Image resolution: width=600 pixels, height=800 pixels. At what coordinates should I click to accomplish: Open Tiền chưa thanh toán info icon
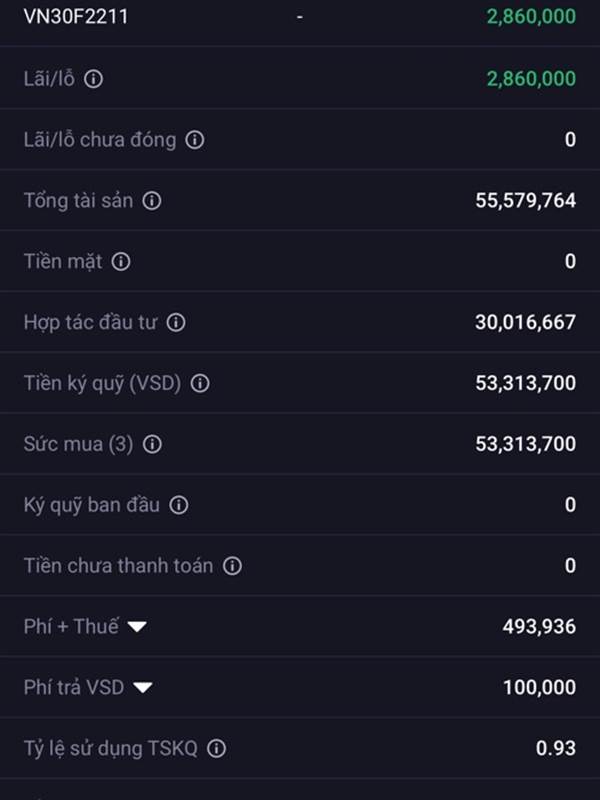[x=232, y=566]
